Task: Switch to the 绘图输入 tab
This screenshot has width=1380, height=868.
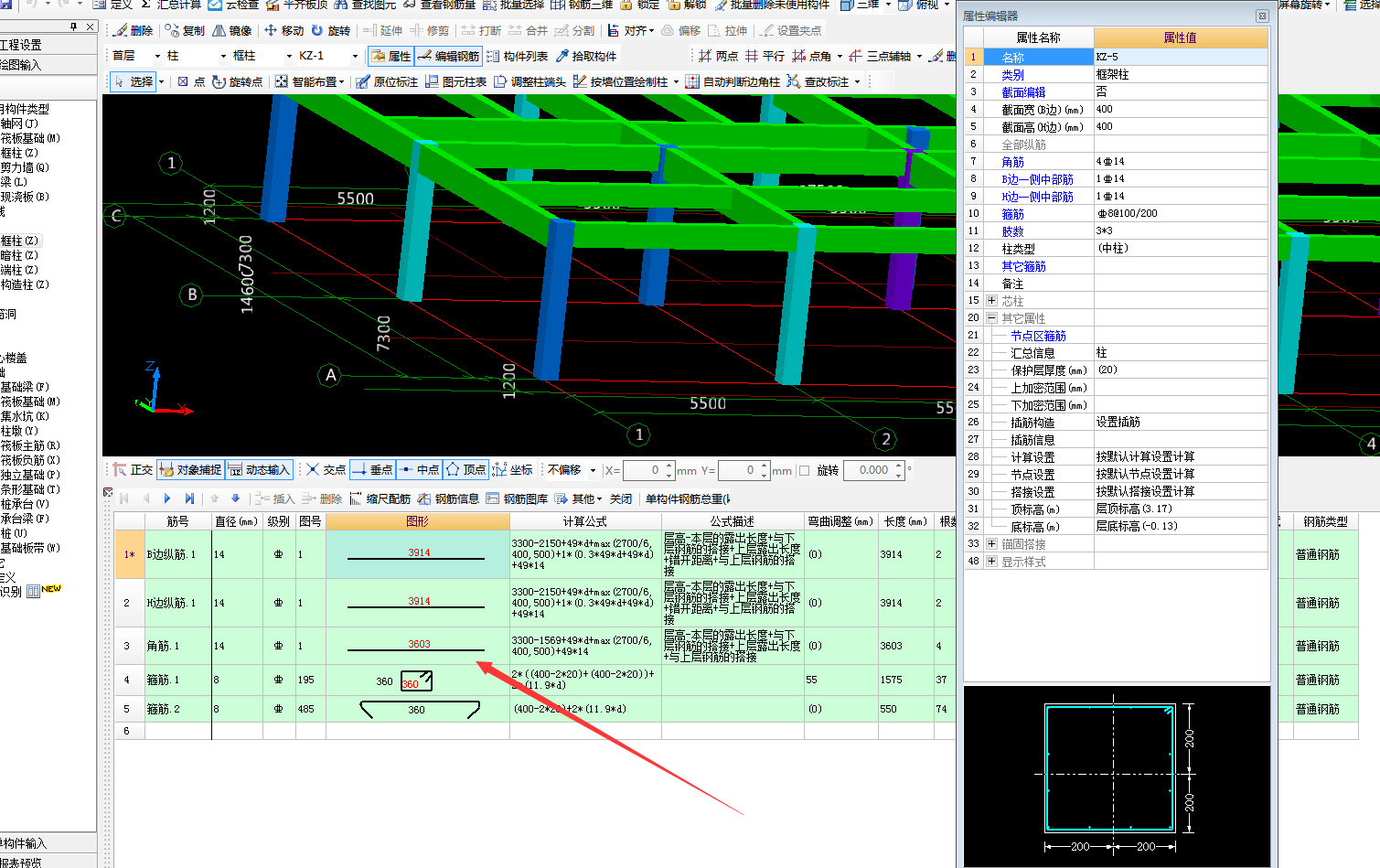Action: coord(48,65)
